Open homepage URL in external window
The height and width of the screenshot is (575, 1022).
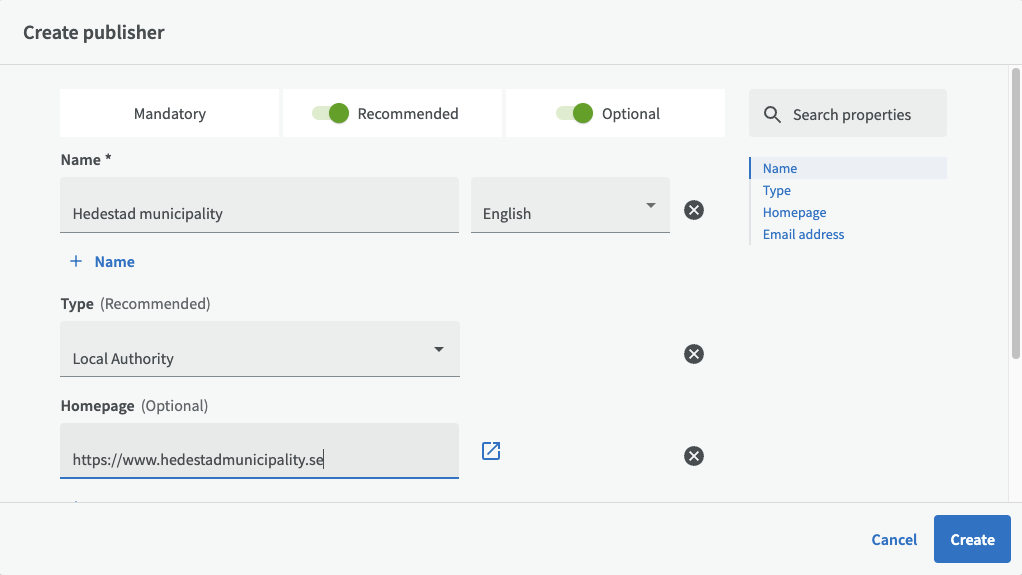pyautogui.click(x=491, y=451)
